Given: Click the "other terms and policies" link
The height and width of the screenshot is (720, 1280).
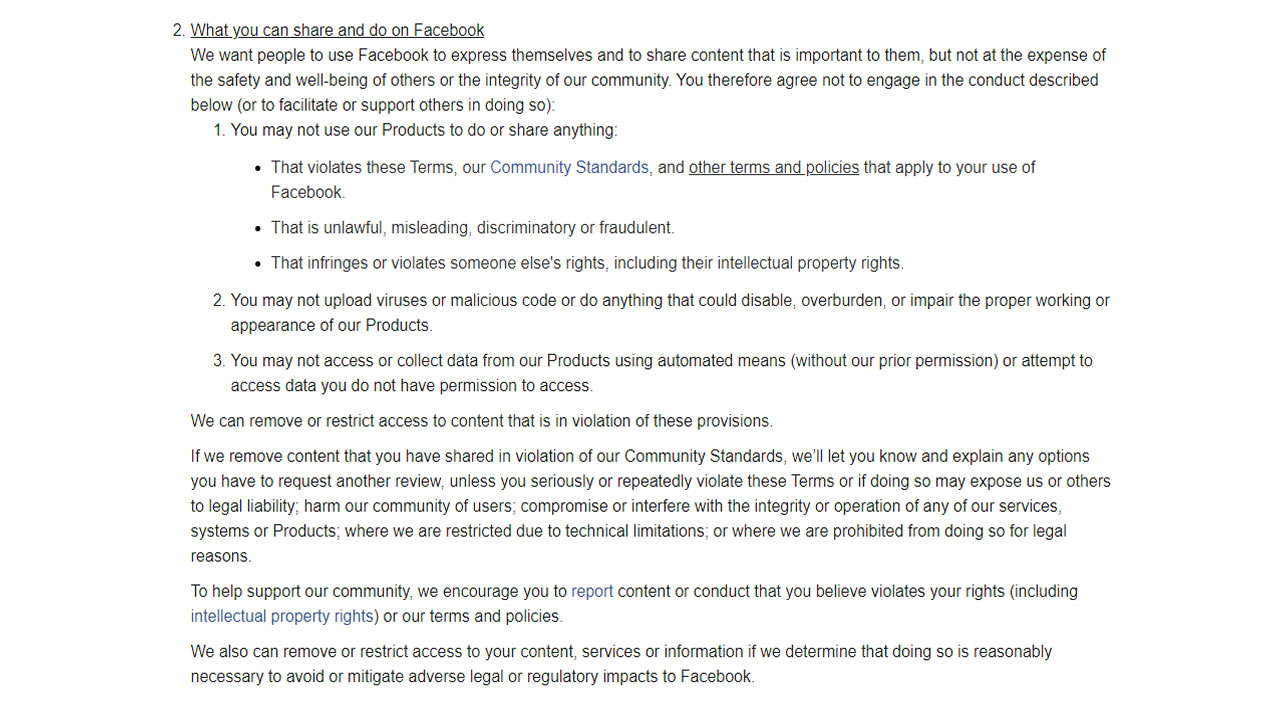Looking at the screenshot, I should pos(773,168).
